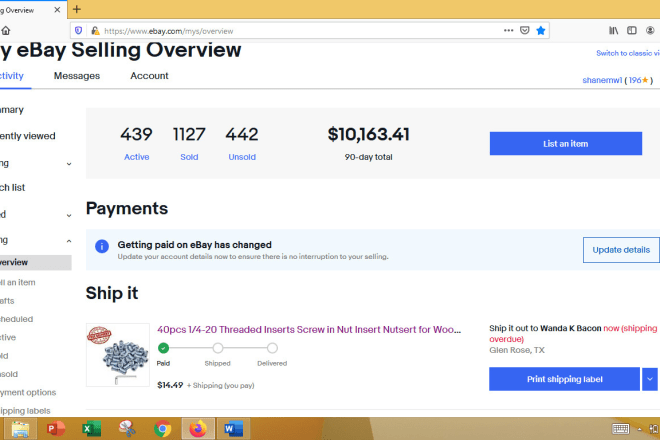Click the List an item button

click(x=566, y=144)
